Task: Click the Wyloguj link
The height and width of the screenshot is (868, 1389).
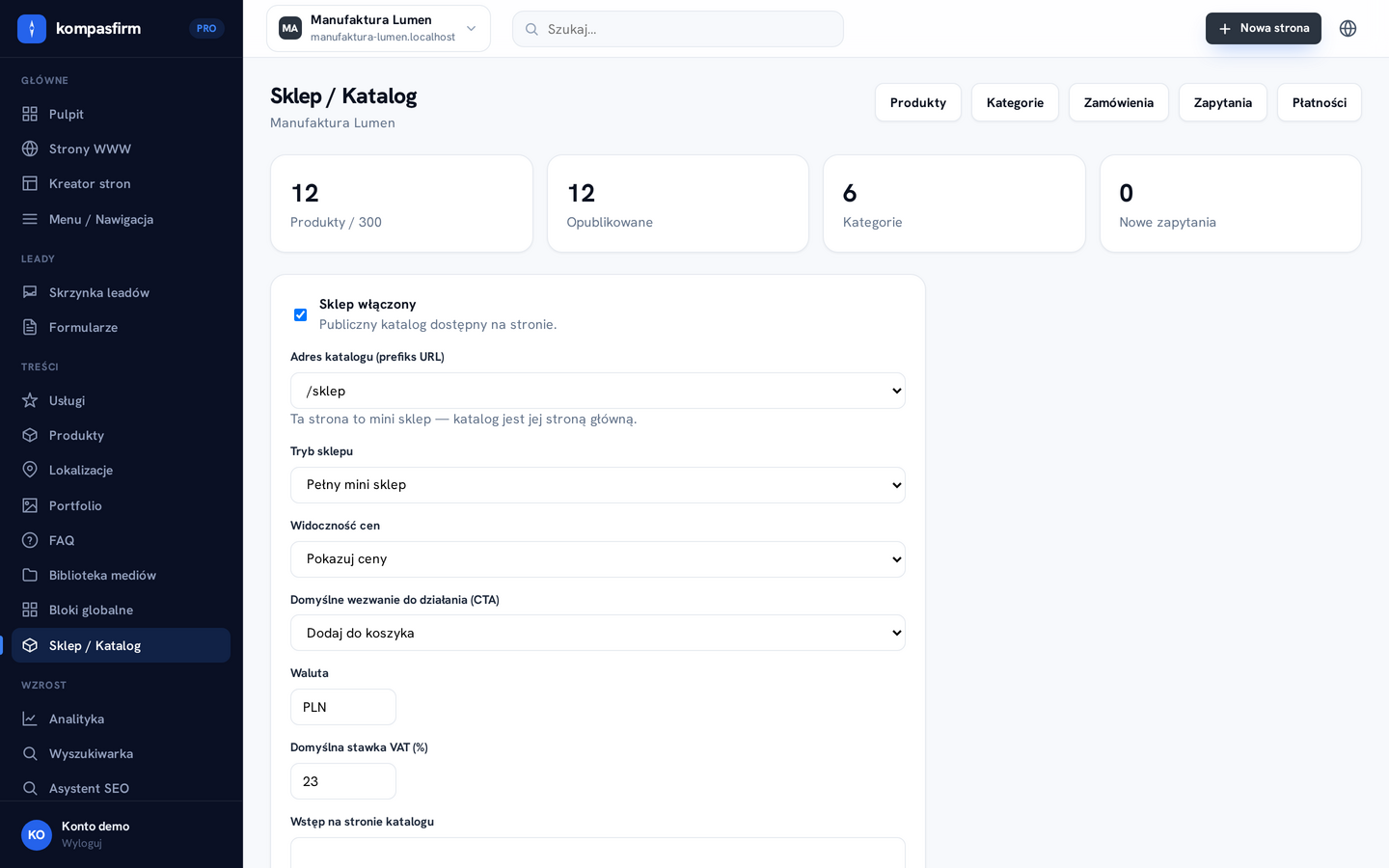Action: [82, 843]
